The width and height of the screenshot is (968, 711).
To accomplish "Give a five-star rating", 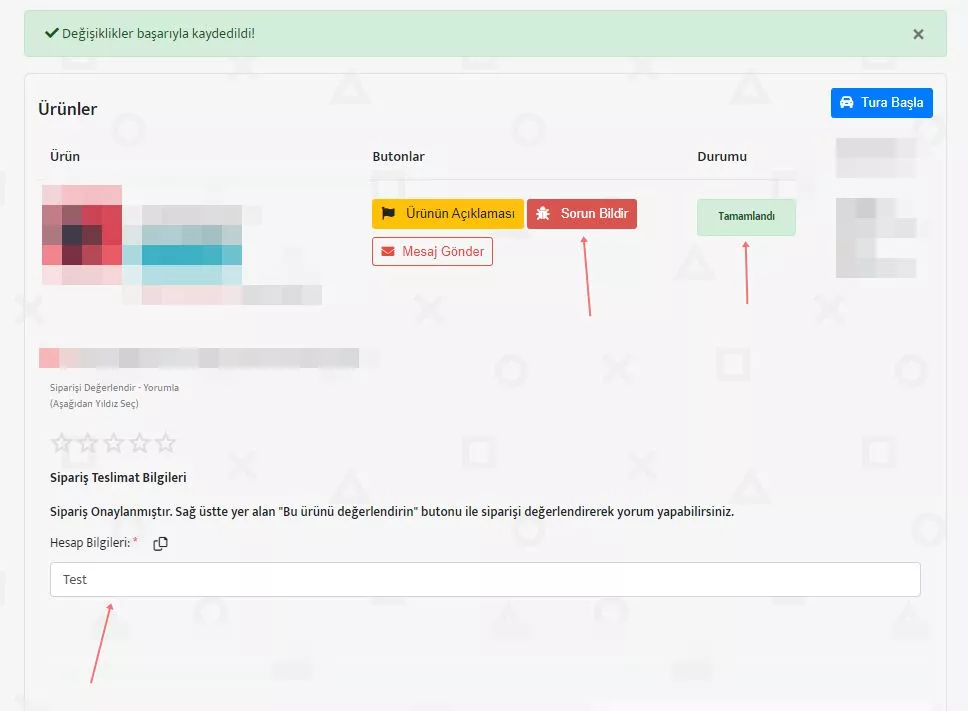I will tap(165, 443).
